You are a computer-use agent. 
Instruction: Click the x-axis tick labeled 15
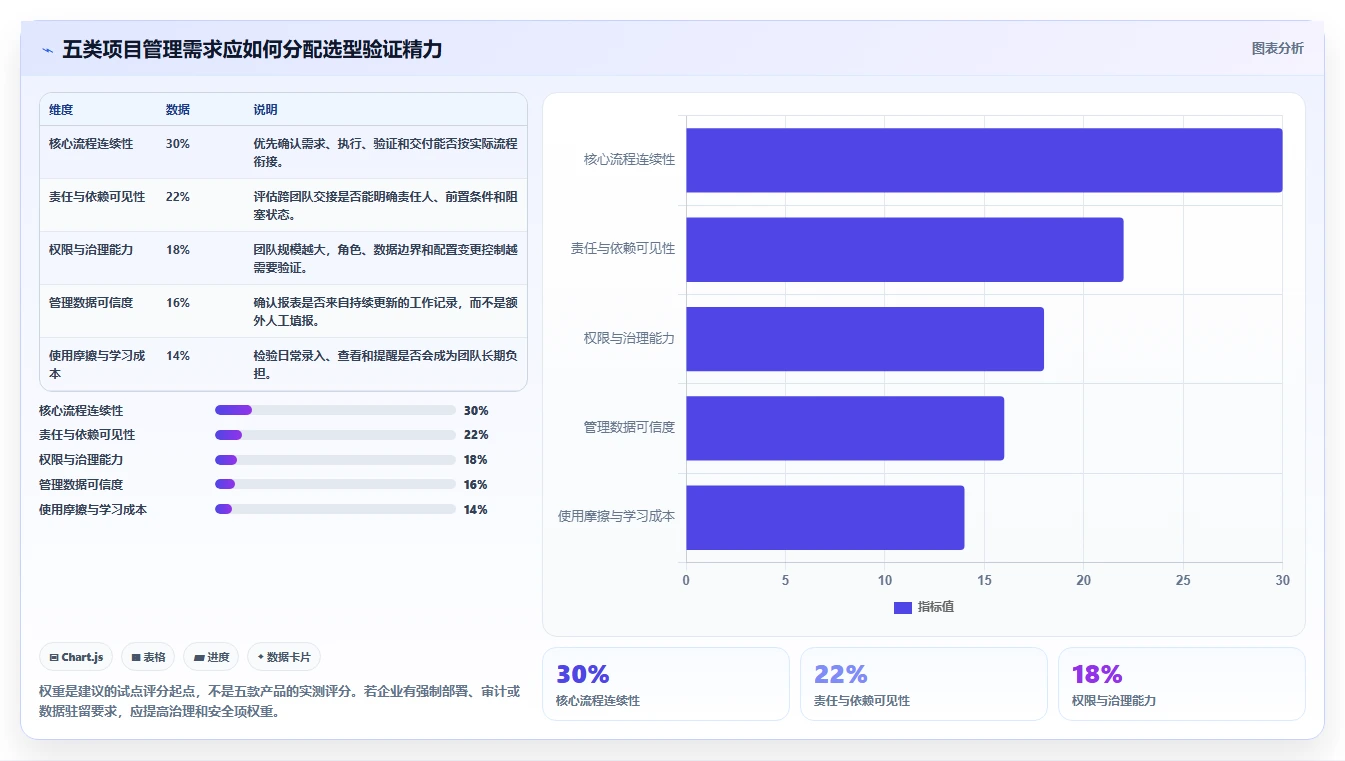[x=984, y=580]
